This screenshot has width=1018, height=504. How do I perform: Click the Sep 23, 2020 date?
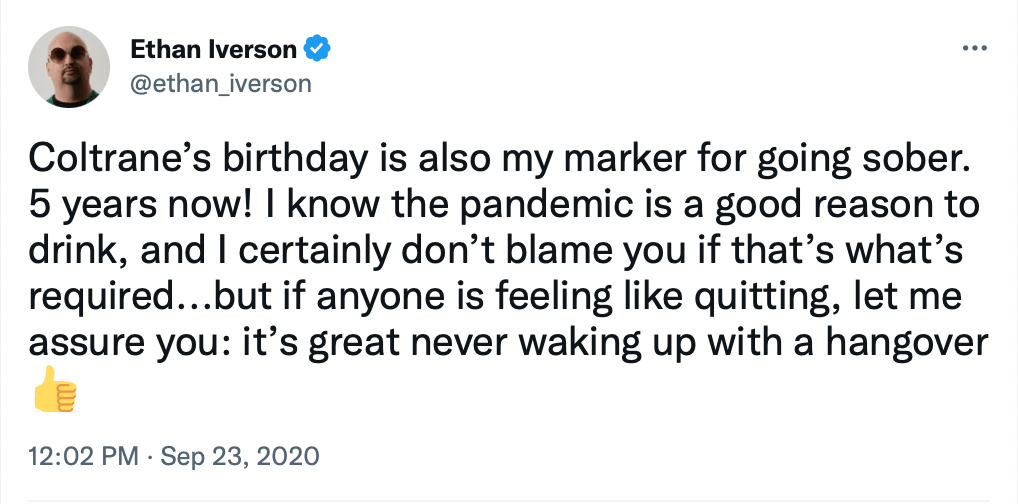point(240,457)
